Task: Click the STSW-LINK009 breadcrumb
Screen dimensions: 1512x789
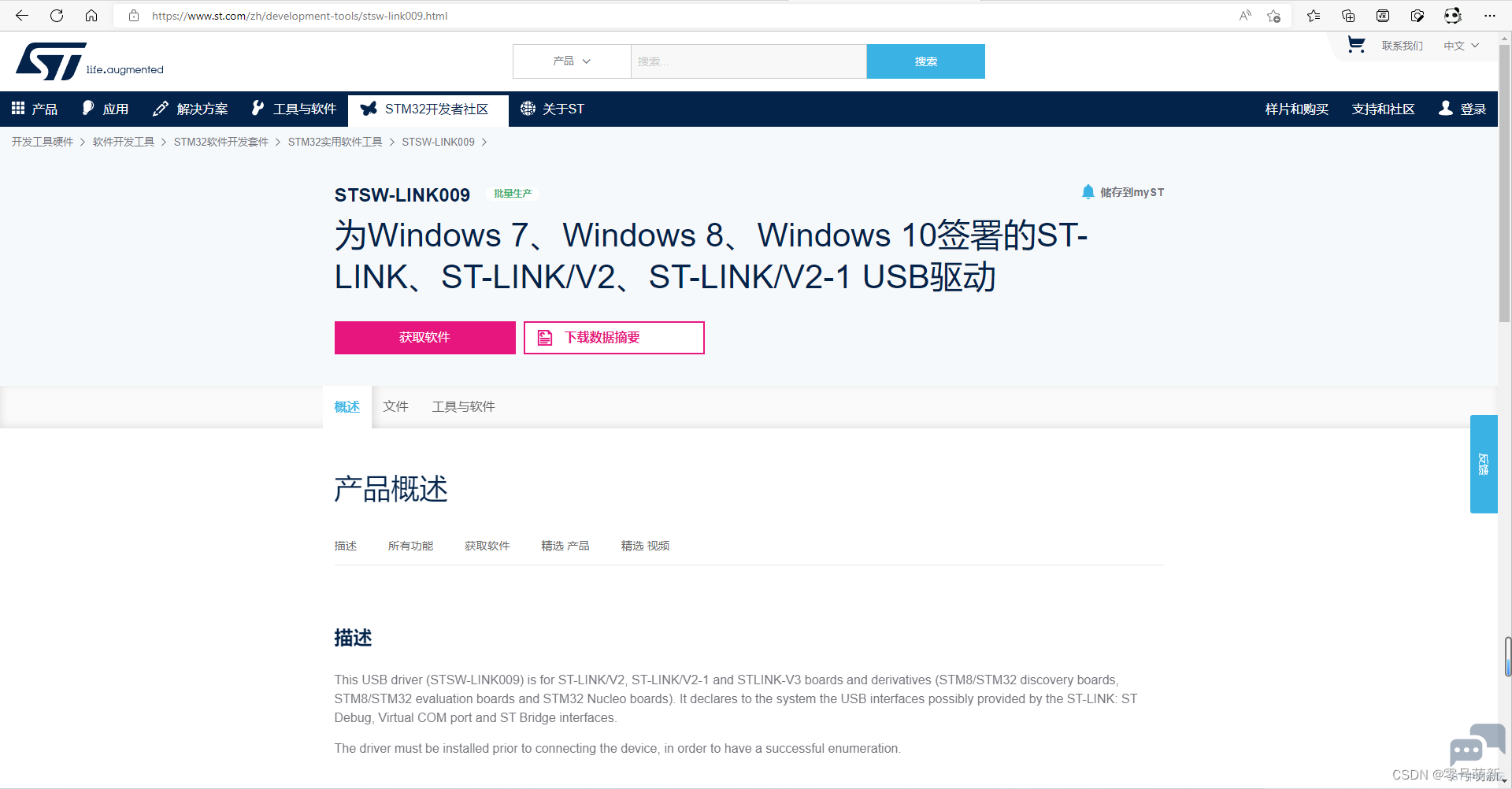Action: 439,142
